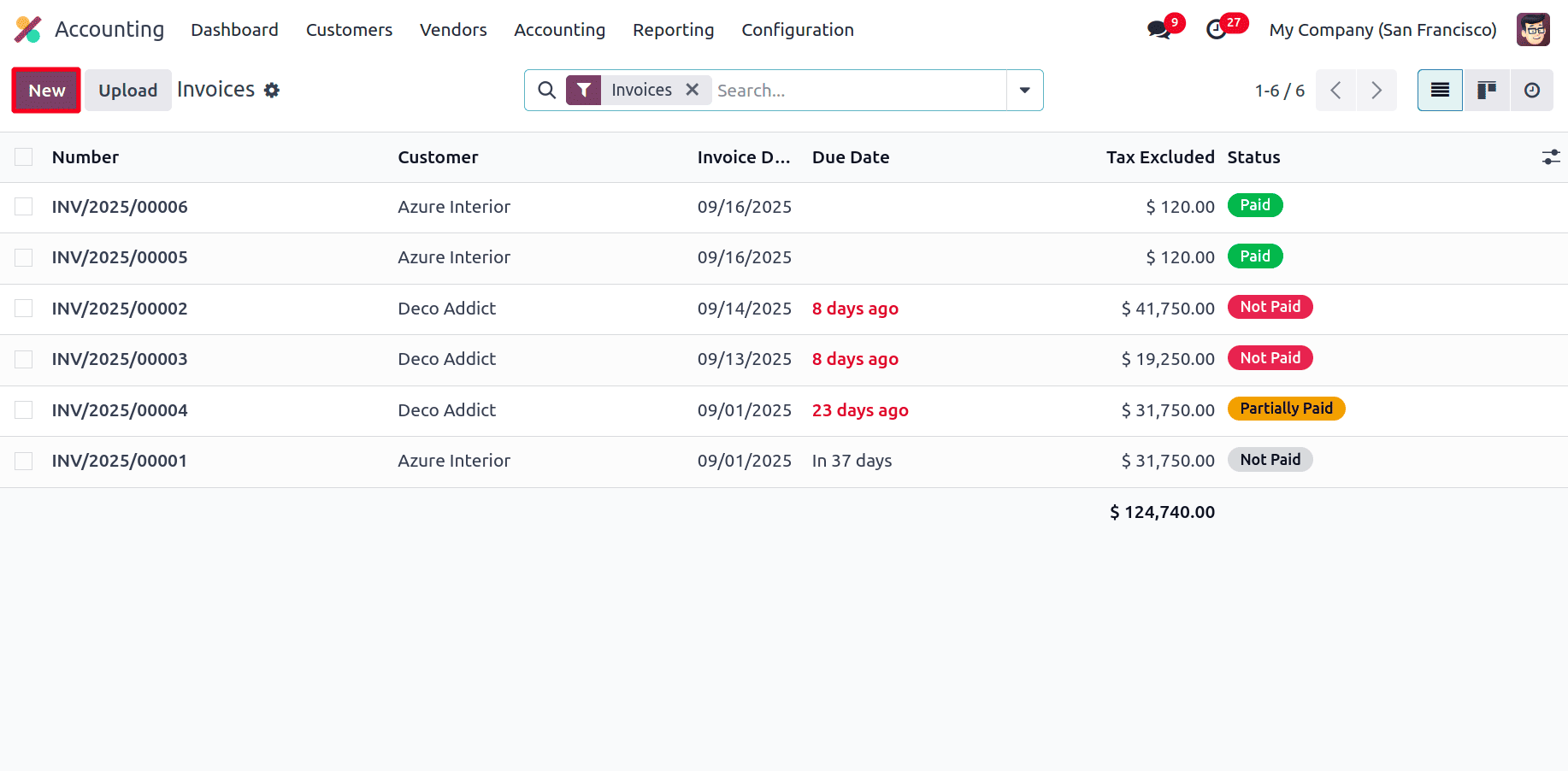Open the Configuration menu
This screenshot has height=771, width=1568.
coord(797,30)
